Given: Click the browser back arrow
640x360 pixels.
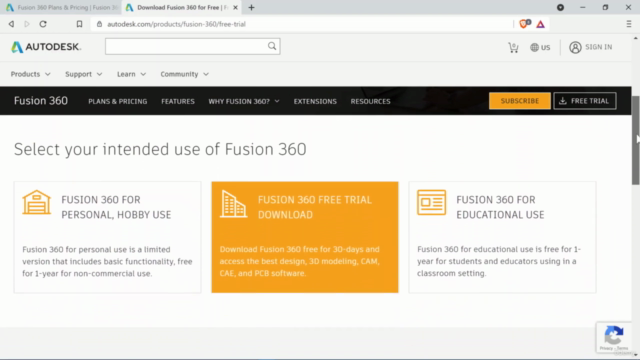Looking at the screenshot, I should tap(11, 24).
